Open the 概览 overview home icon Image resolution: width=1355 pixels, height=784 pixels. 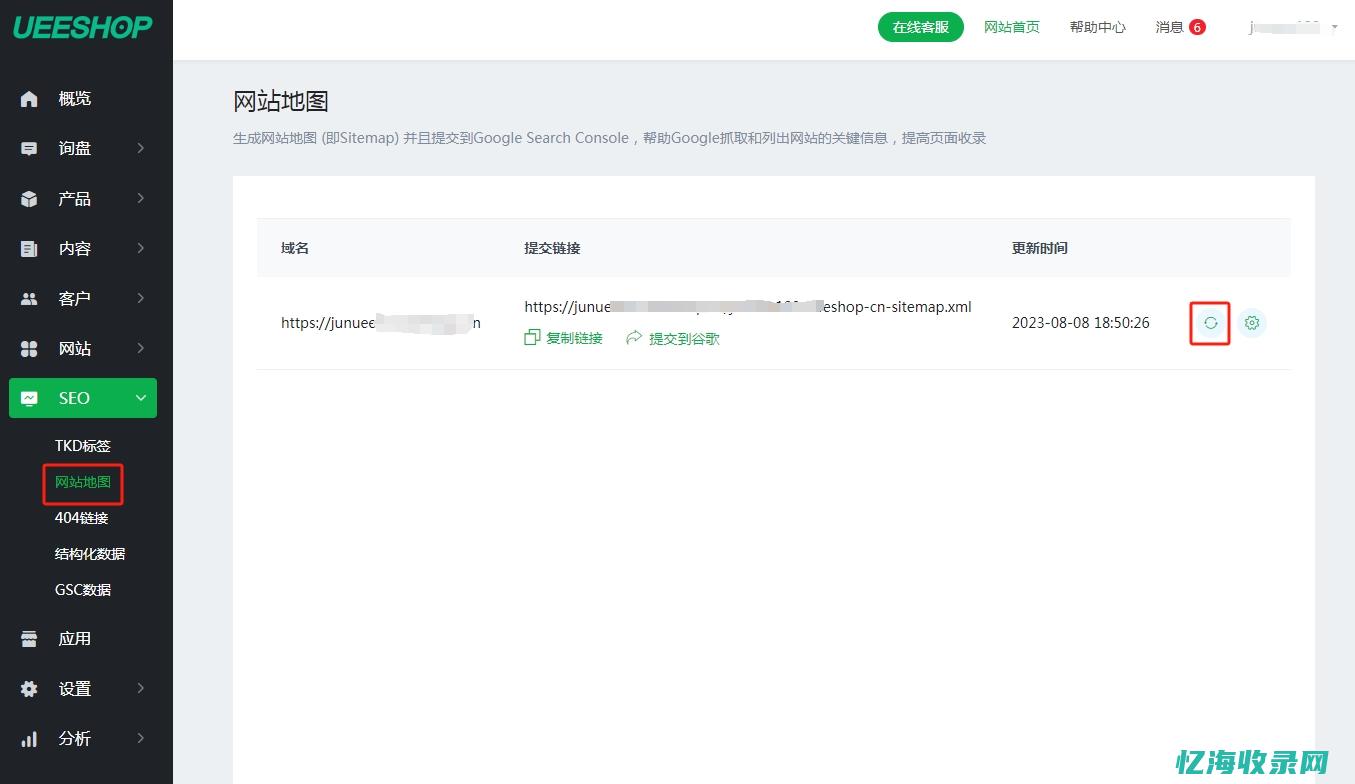[x=29, y=98]
